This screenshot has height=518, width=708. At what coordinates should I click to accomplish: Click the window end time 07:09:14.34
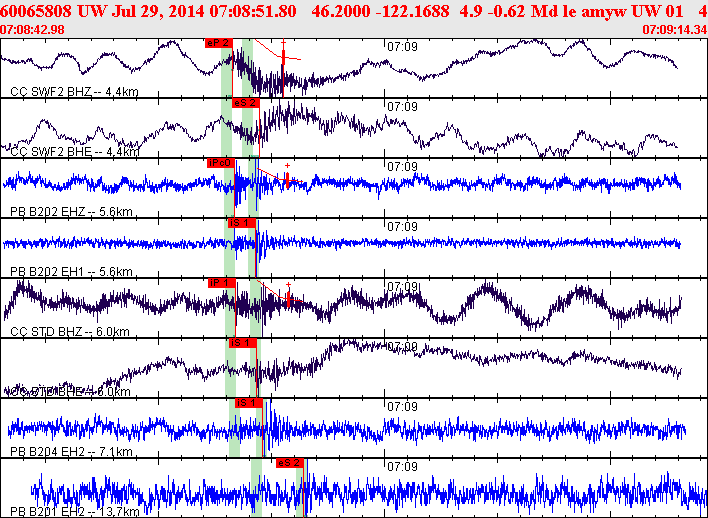point(675,30)
